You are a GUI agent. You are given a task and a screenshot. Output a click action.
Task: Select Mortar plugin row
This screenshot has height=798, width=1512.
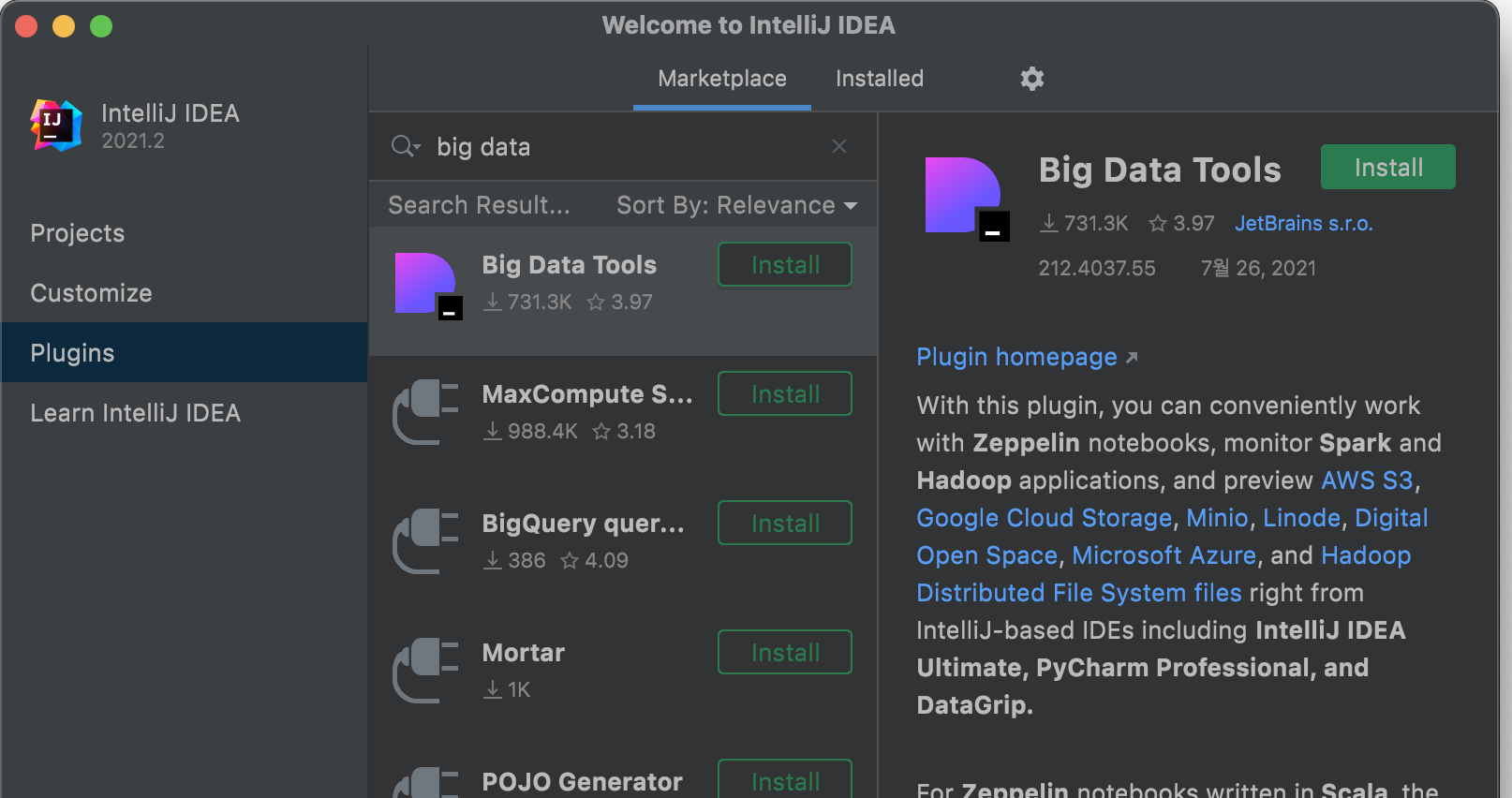[623, 678]
